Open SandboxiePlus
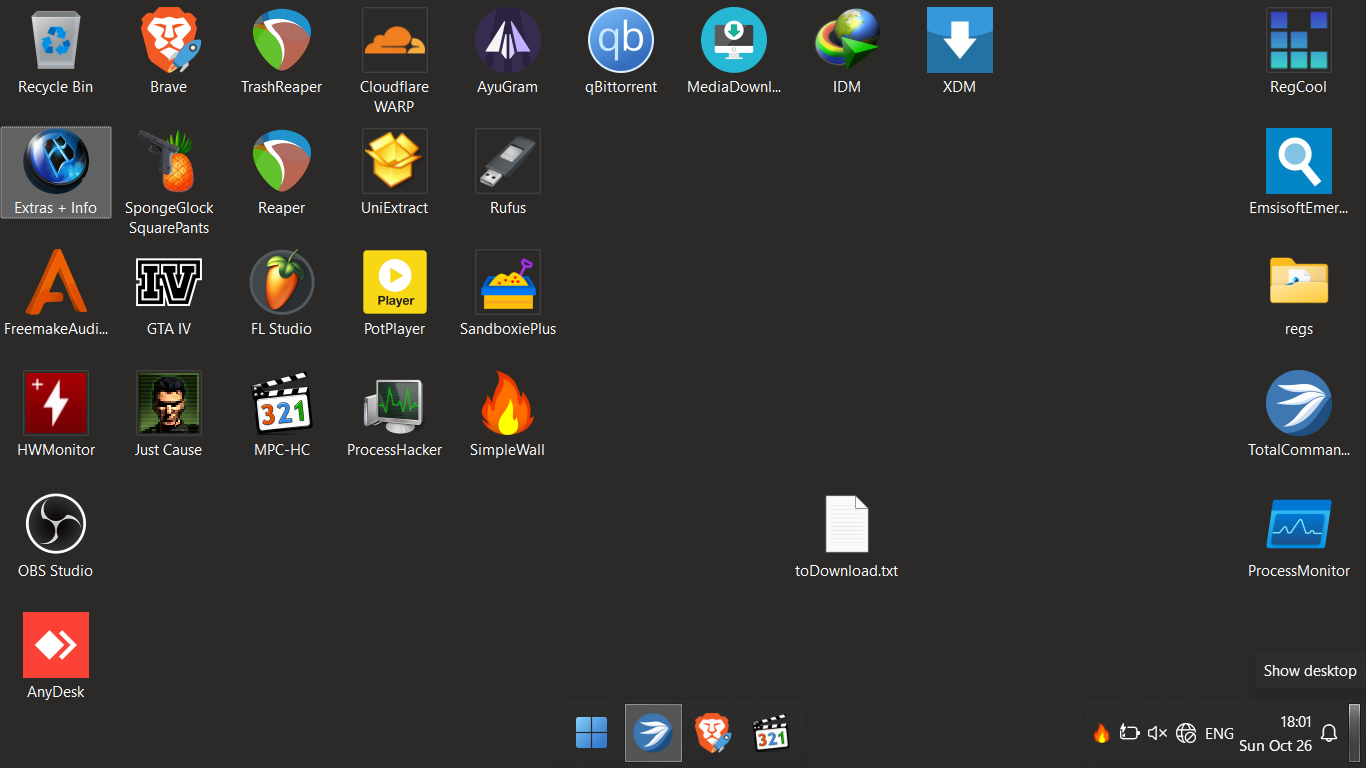This screenshot has height=768, width=1366. tap(507, 281)
